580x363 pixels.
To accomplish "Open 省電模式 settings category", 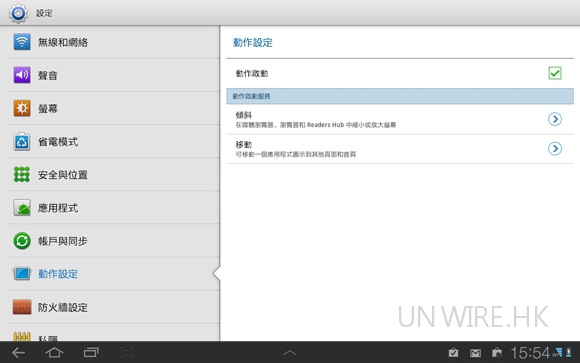I will pyautogui.click(x=113, y=141).
